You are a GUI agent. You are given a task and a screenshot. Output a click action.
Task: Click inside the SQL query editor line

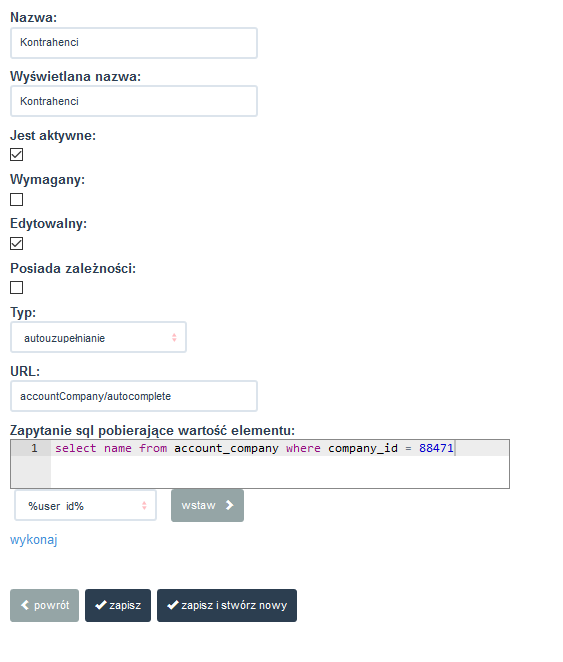(280, 448)
